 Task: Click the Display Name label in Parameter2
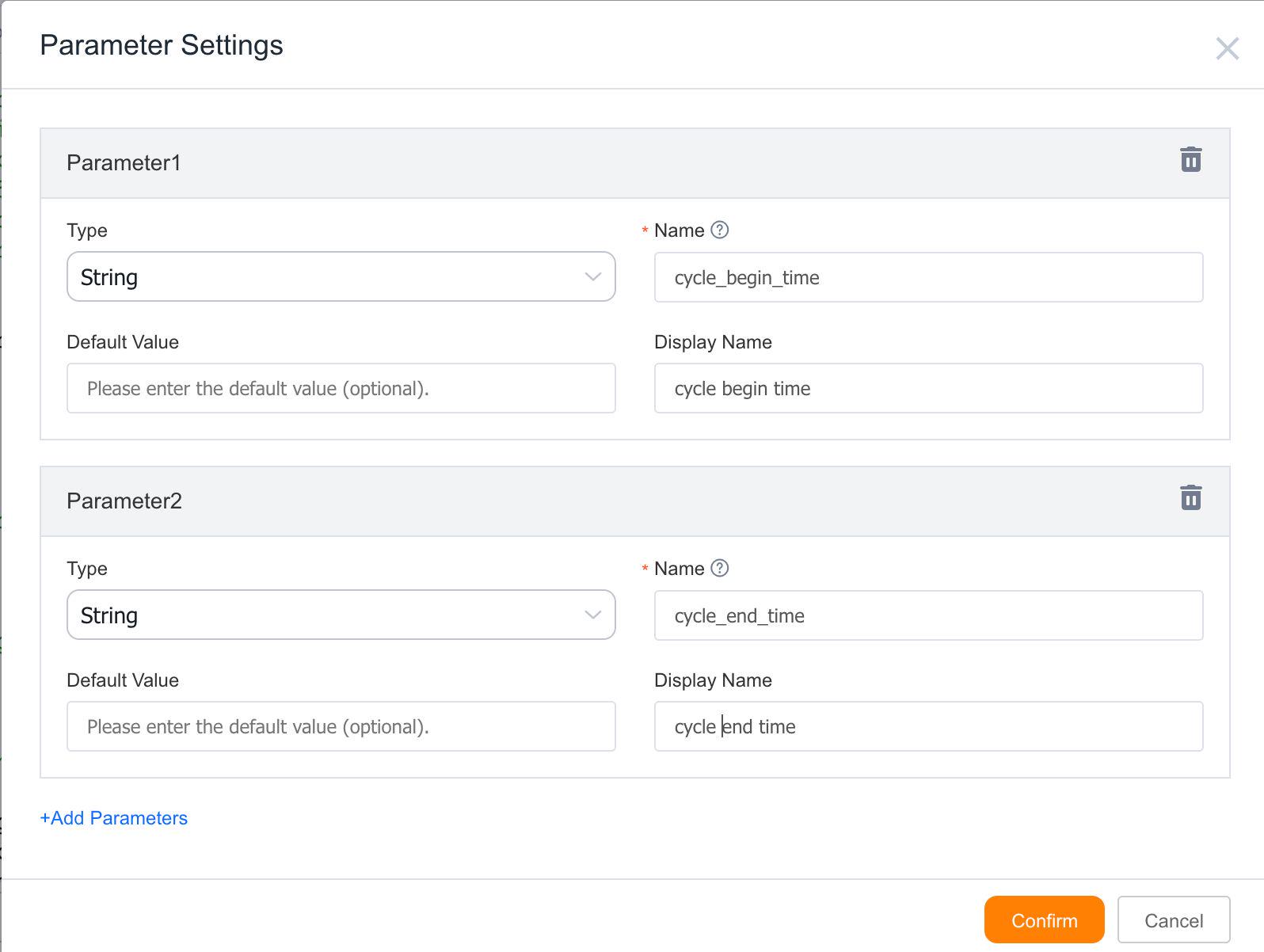point(713,680)
